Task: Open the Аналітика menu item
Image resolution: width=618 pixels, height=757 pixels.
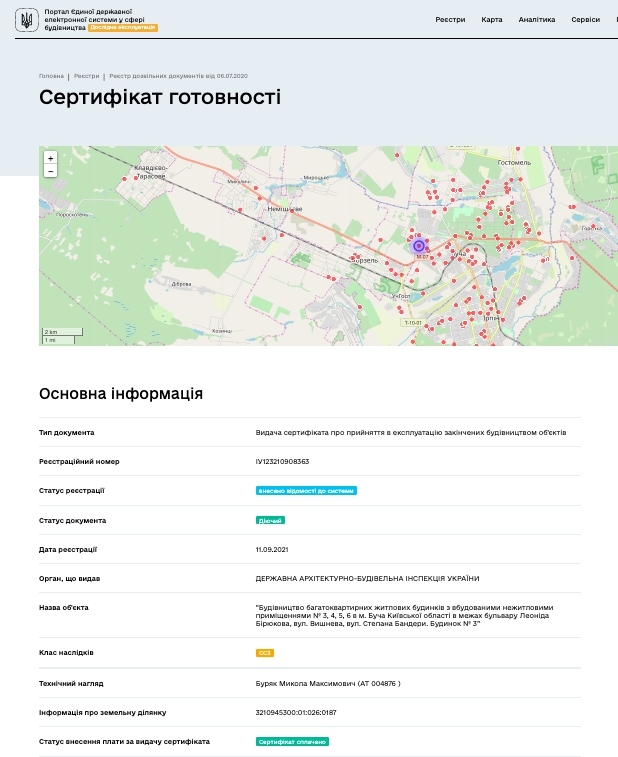Action: coord(536,20)
